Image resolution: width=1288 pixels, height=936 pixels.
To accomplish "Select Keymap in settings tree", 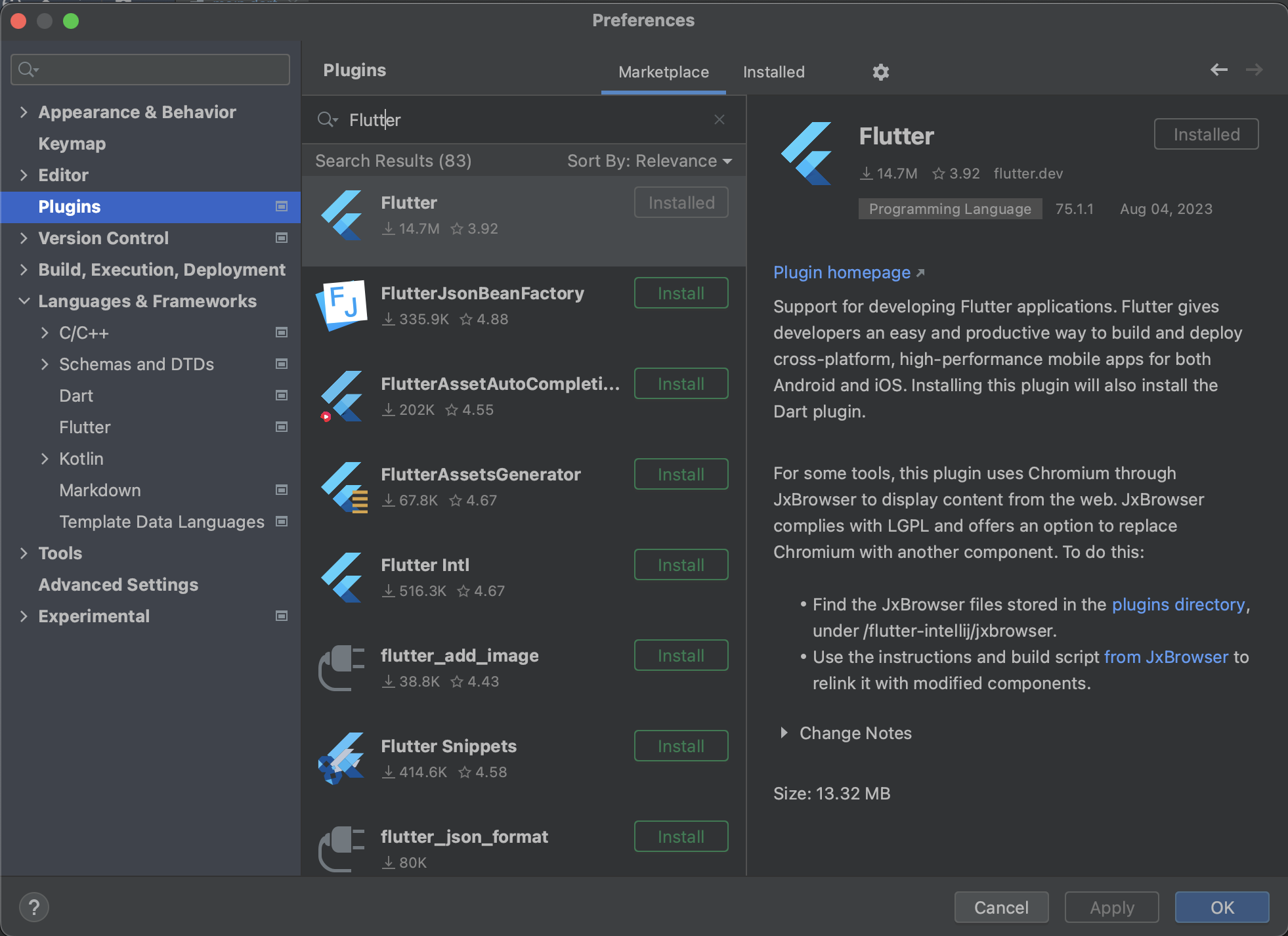I will [72, 144].
